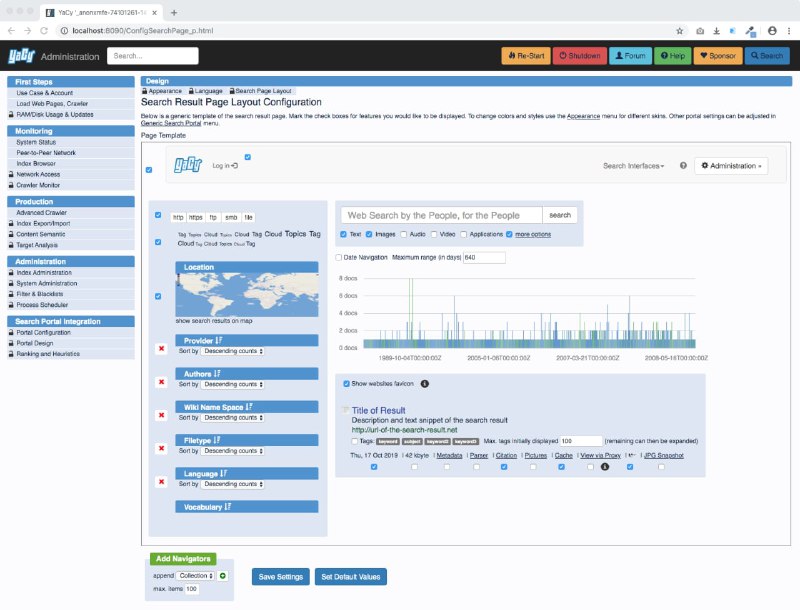Bookmark this page with the star icon
The width and height of the screenshot is (800, 610).
(679, 31)
